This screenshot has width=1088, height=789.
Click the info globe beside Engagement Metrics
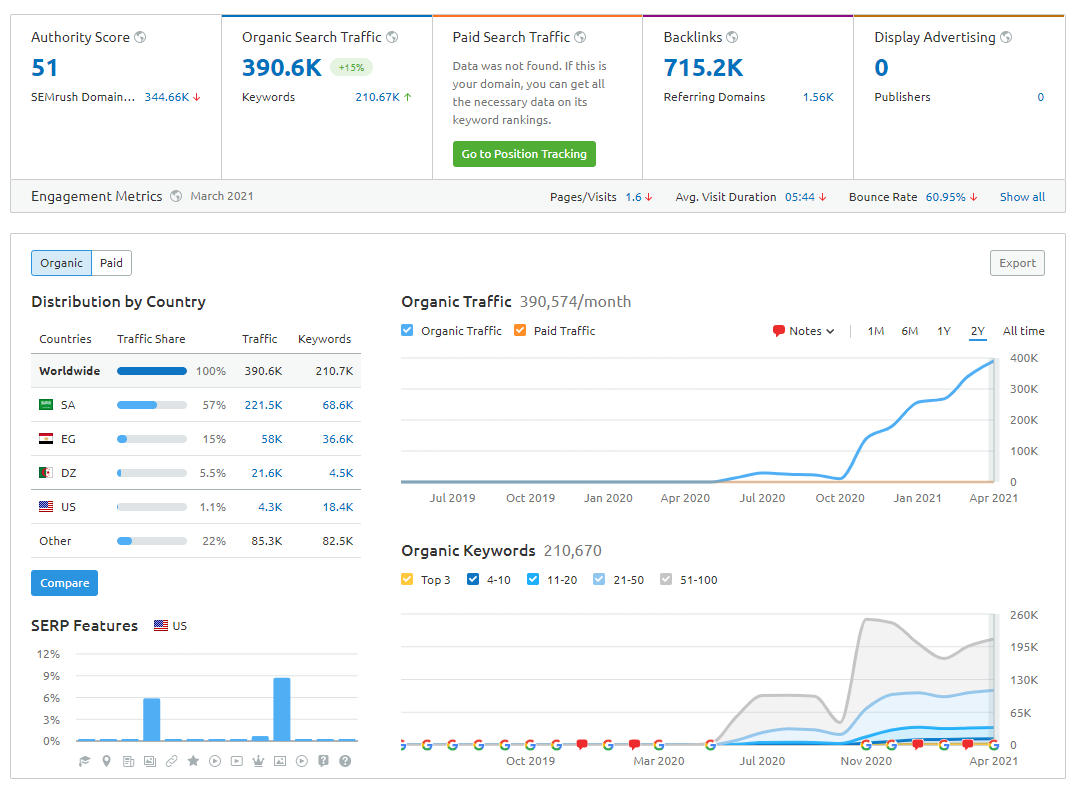click(176, 196)
